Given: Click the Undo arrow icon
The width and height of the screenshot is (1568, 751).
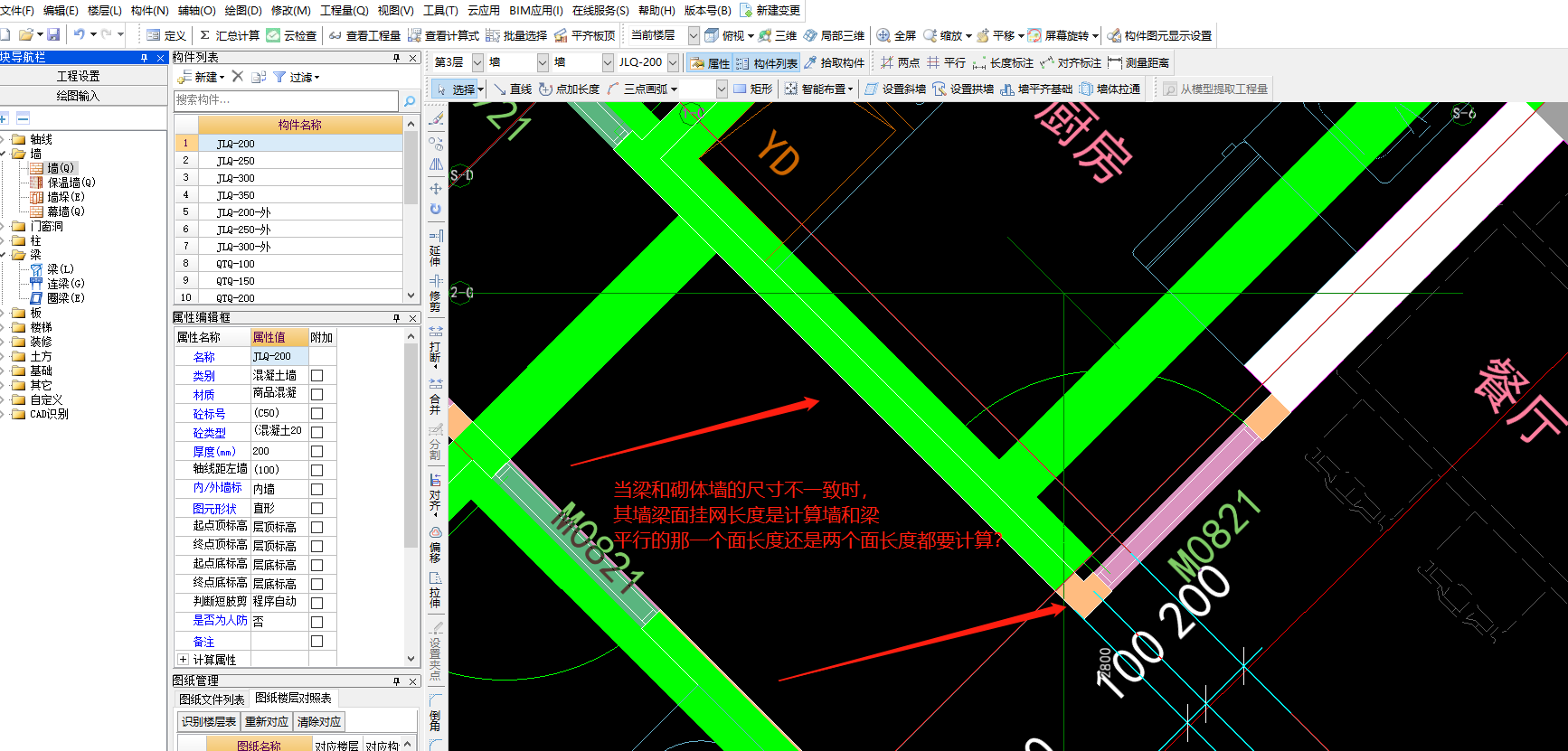Looking at the screenshot, I should pos(79,34).
